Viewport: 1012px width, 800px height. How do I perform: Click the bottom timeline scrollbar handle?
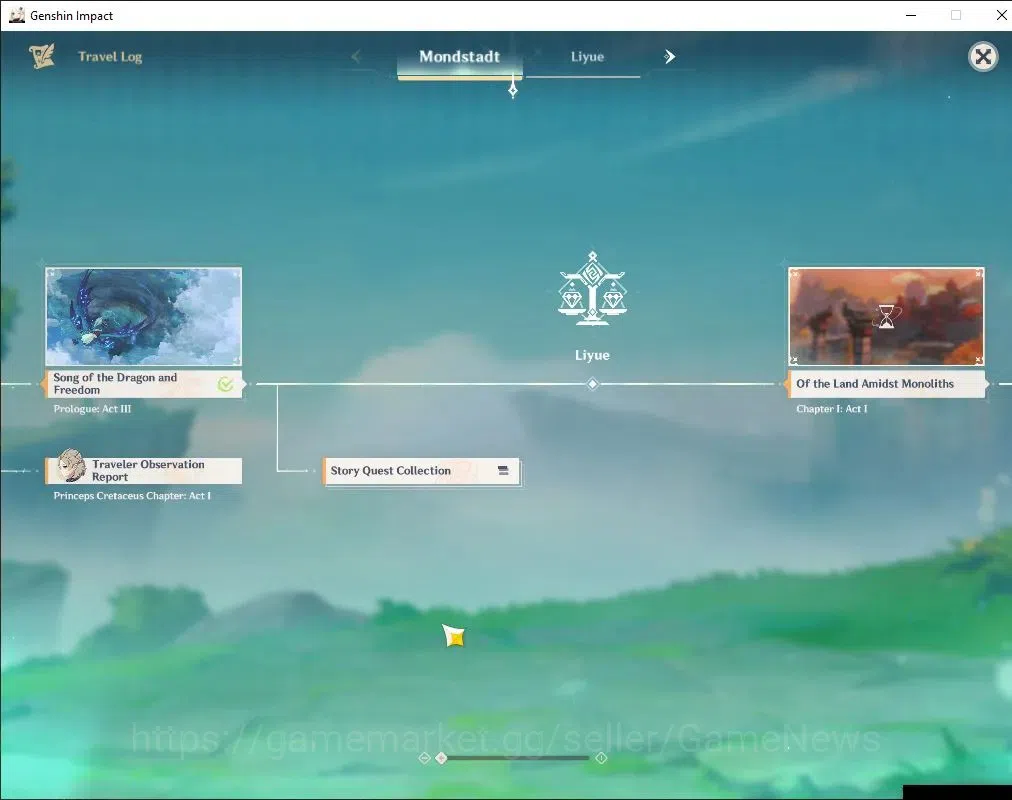pos(441,757)
